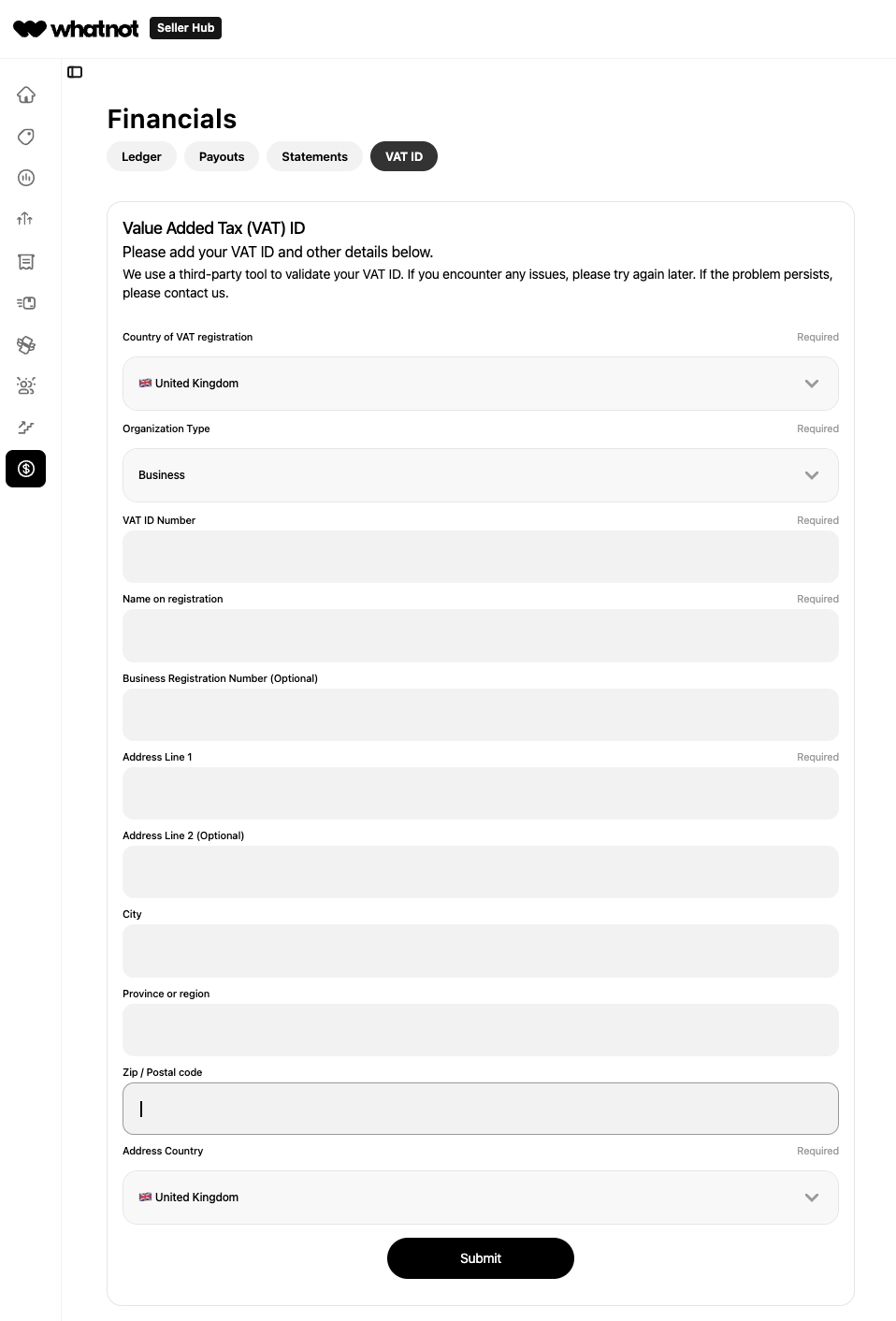Viewport: 896px width, 1321px height.
Task: Open the price tag icon in sidebar
Action: click(x=26, y=137)
